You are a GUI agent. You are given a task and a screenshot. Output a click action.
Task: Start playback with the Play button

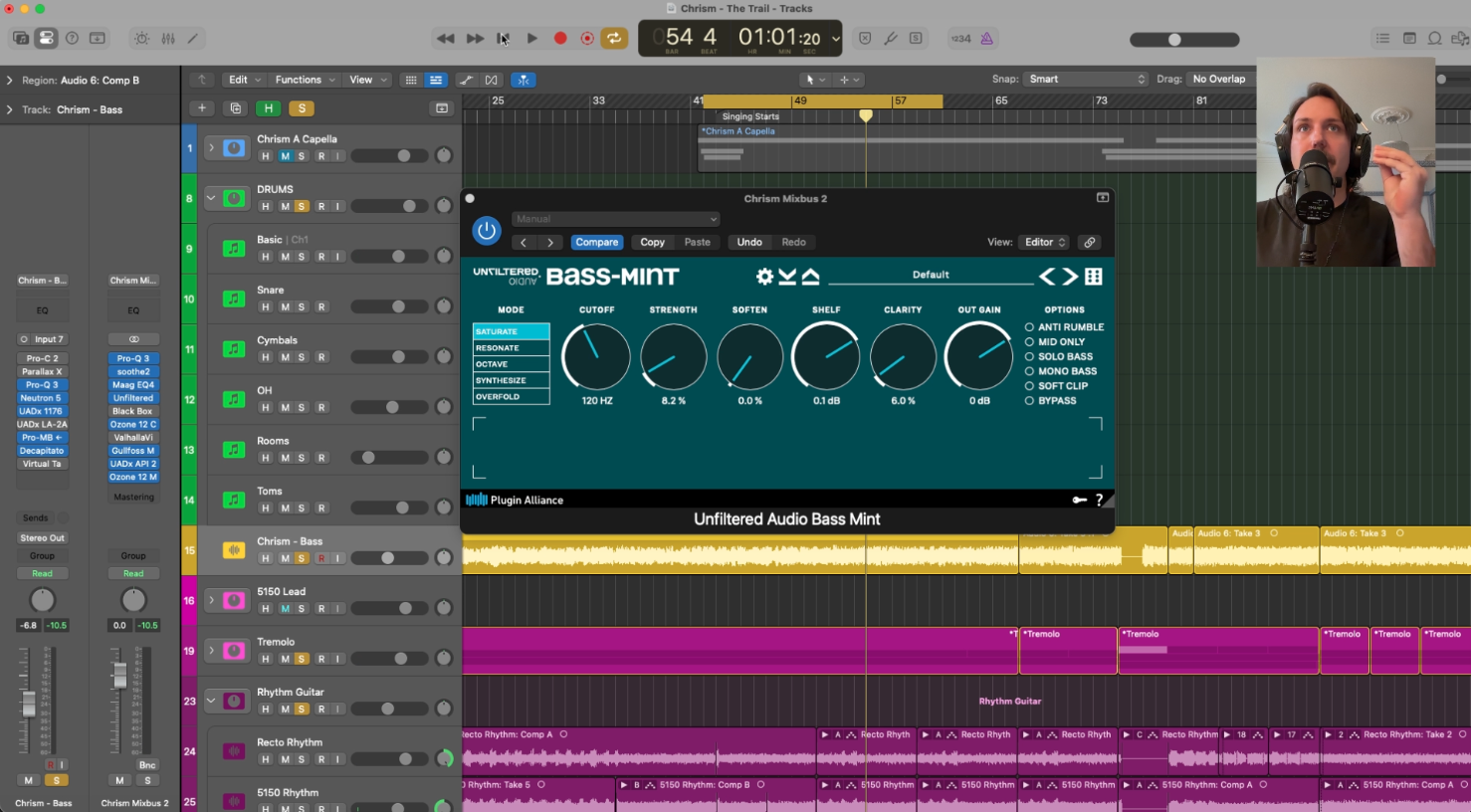(532, 39)
